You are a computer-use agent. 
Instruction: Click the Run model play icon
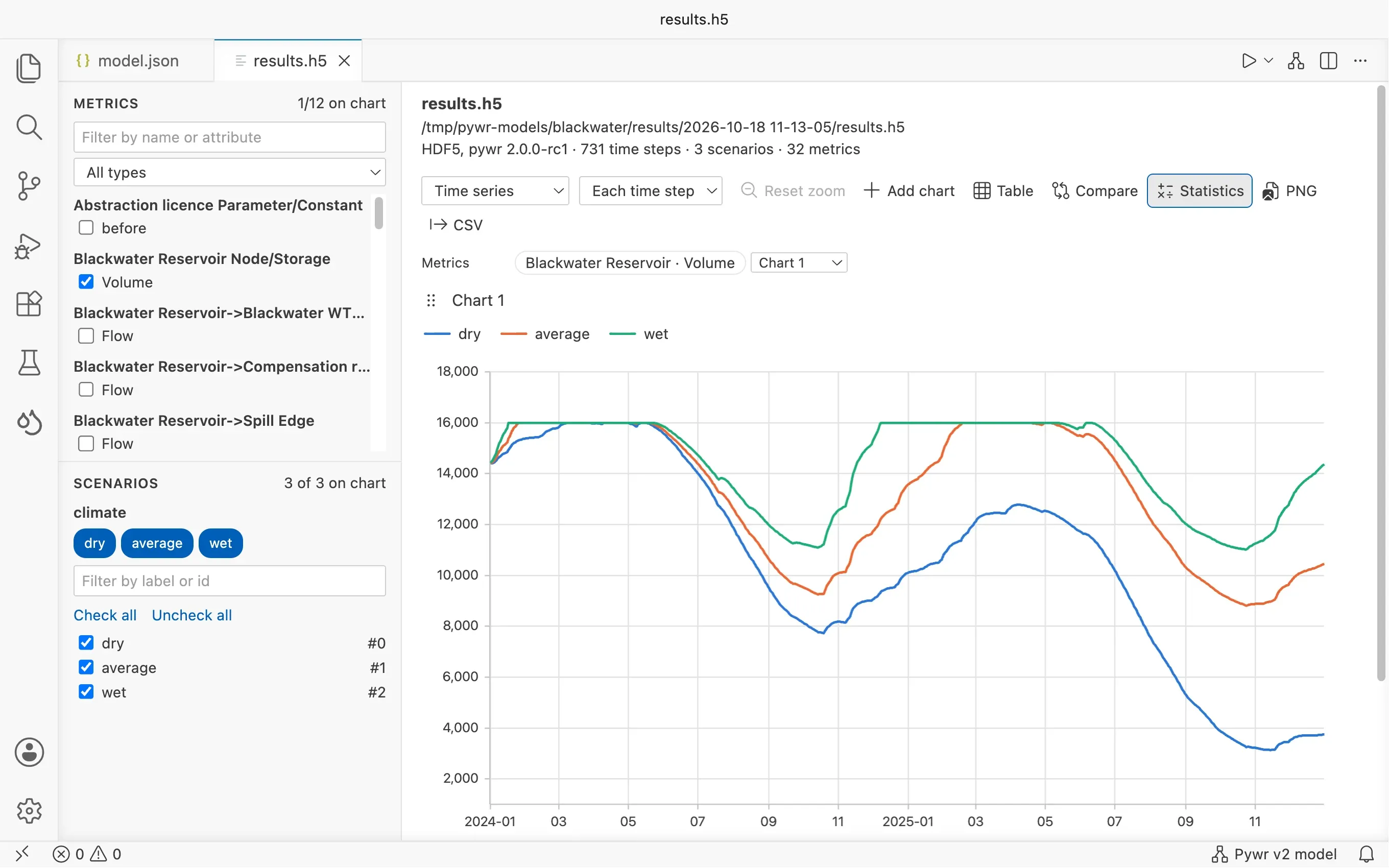tap(1249, 61)
